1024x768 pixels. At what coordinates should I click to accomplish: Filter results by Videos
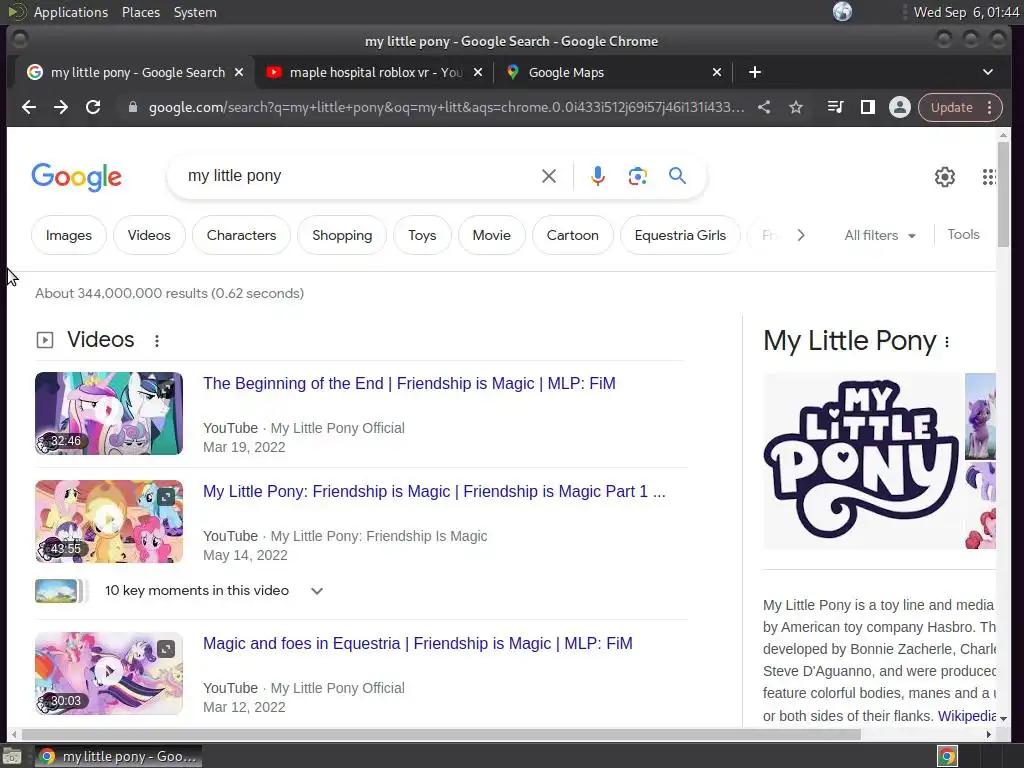tap(149, 235)
